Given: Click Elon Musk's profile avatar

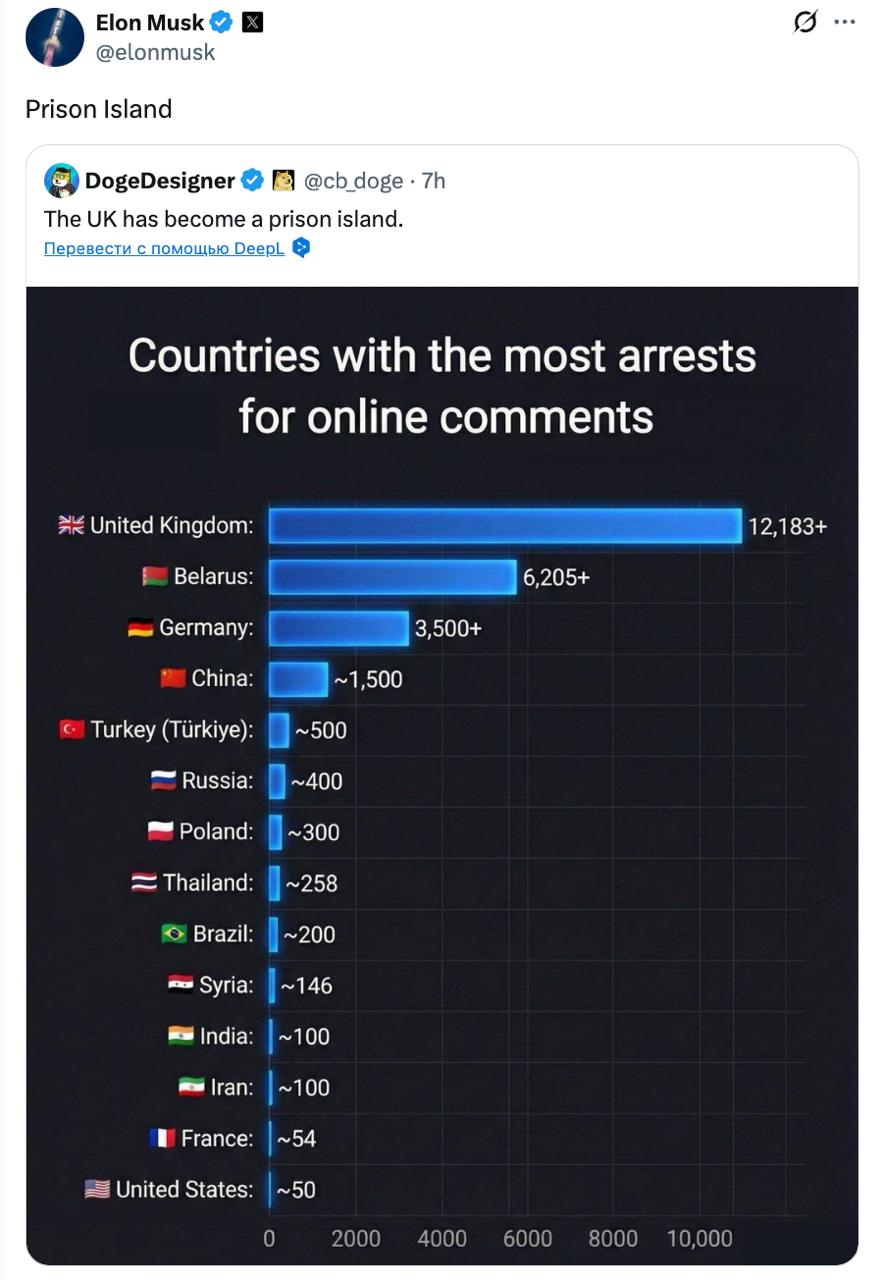Looking at the screenshot, I should (54, 38).
